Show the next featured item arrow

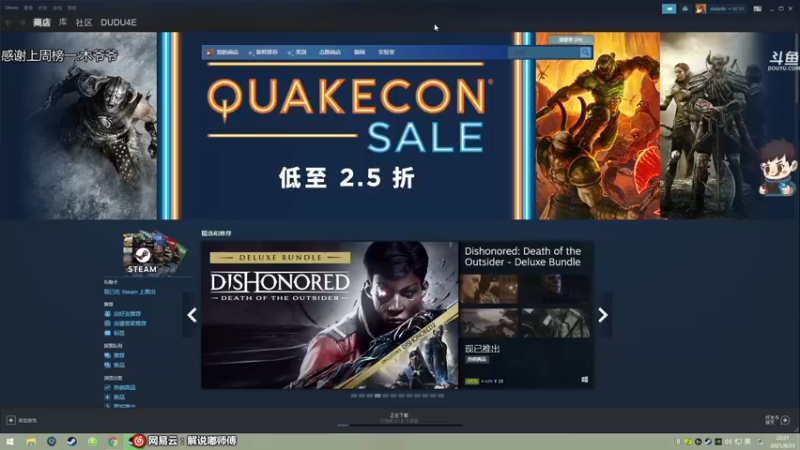point(603,315)
